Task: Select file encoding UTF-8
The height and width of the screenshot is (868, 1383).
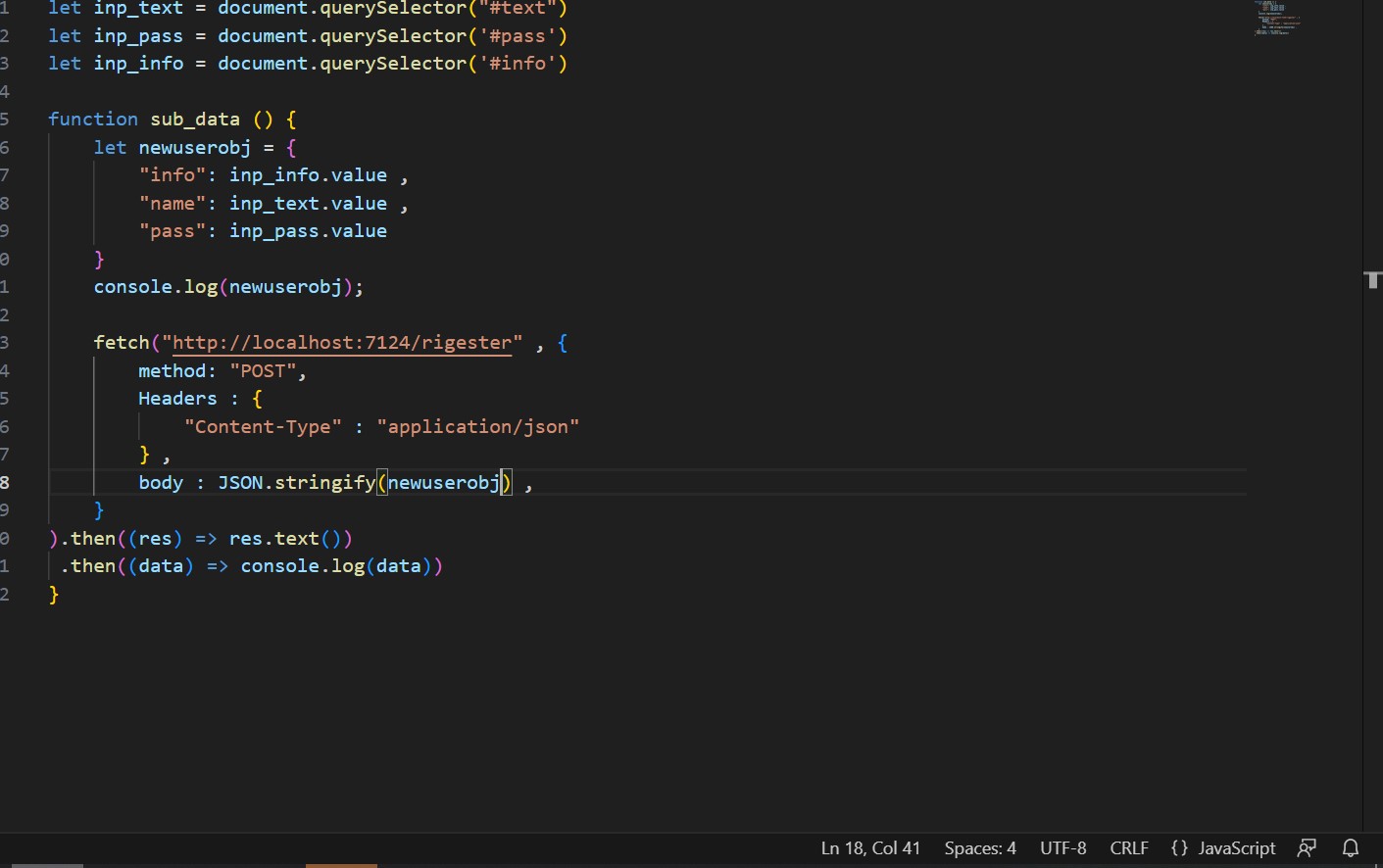Action: point(1063,848)
